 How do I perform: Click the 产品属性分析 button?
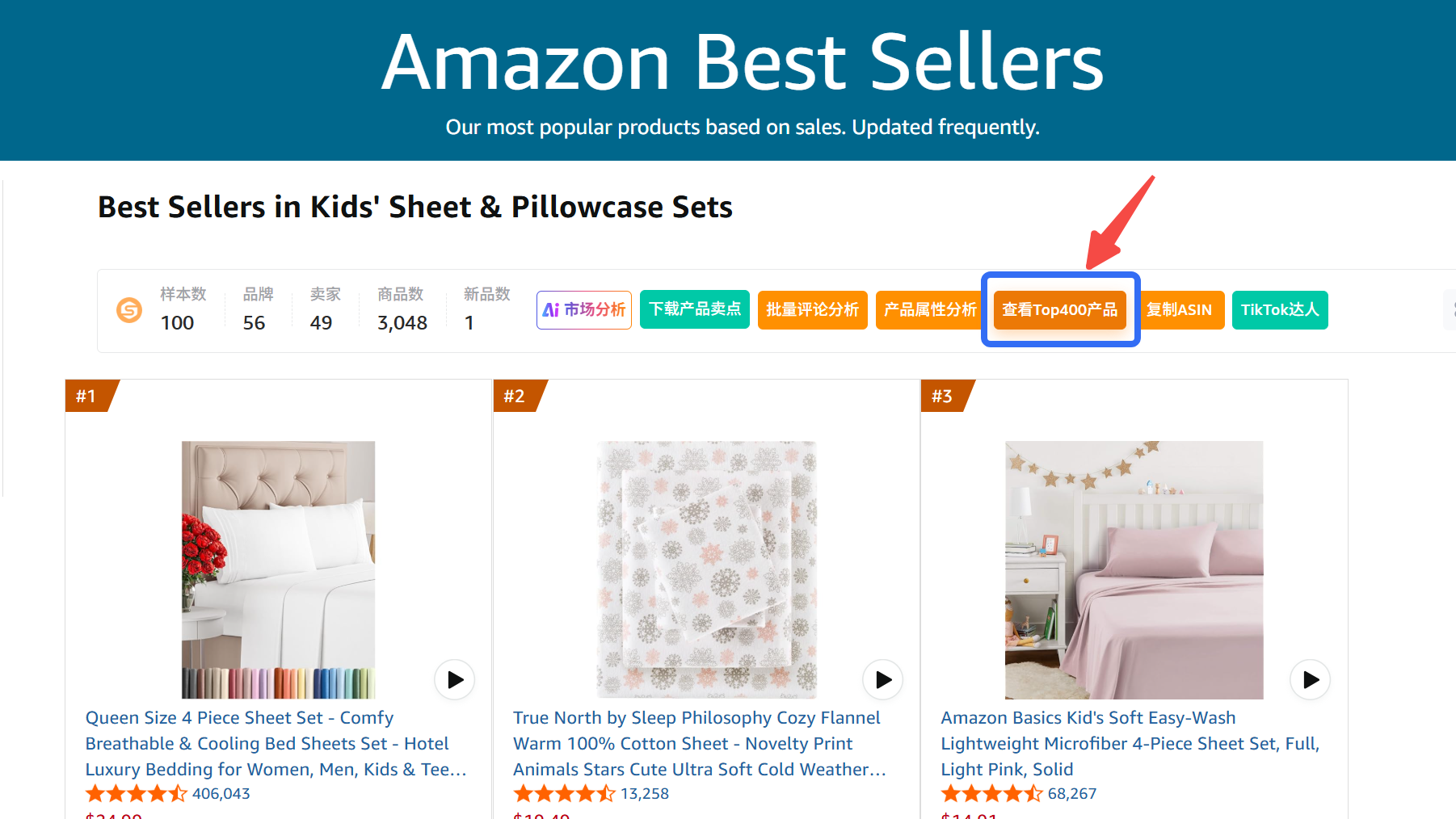pos(929,310)
